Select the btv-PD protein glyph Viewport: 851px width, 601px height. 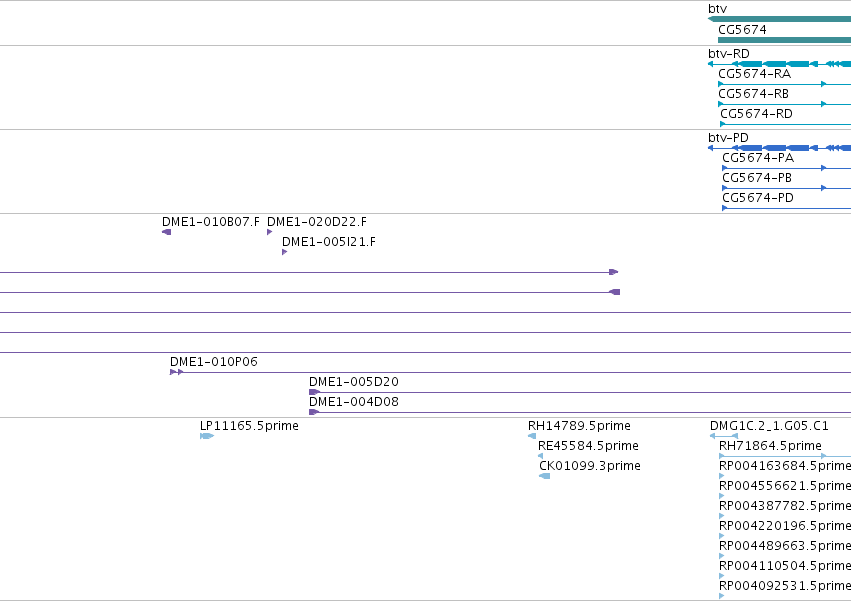pyautogui.click(x=779, y=148)
